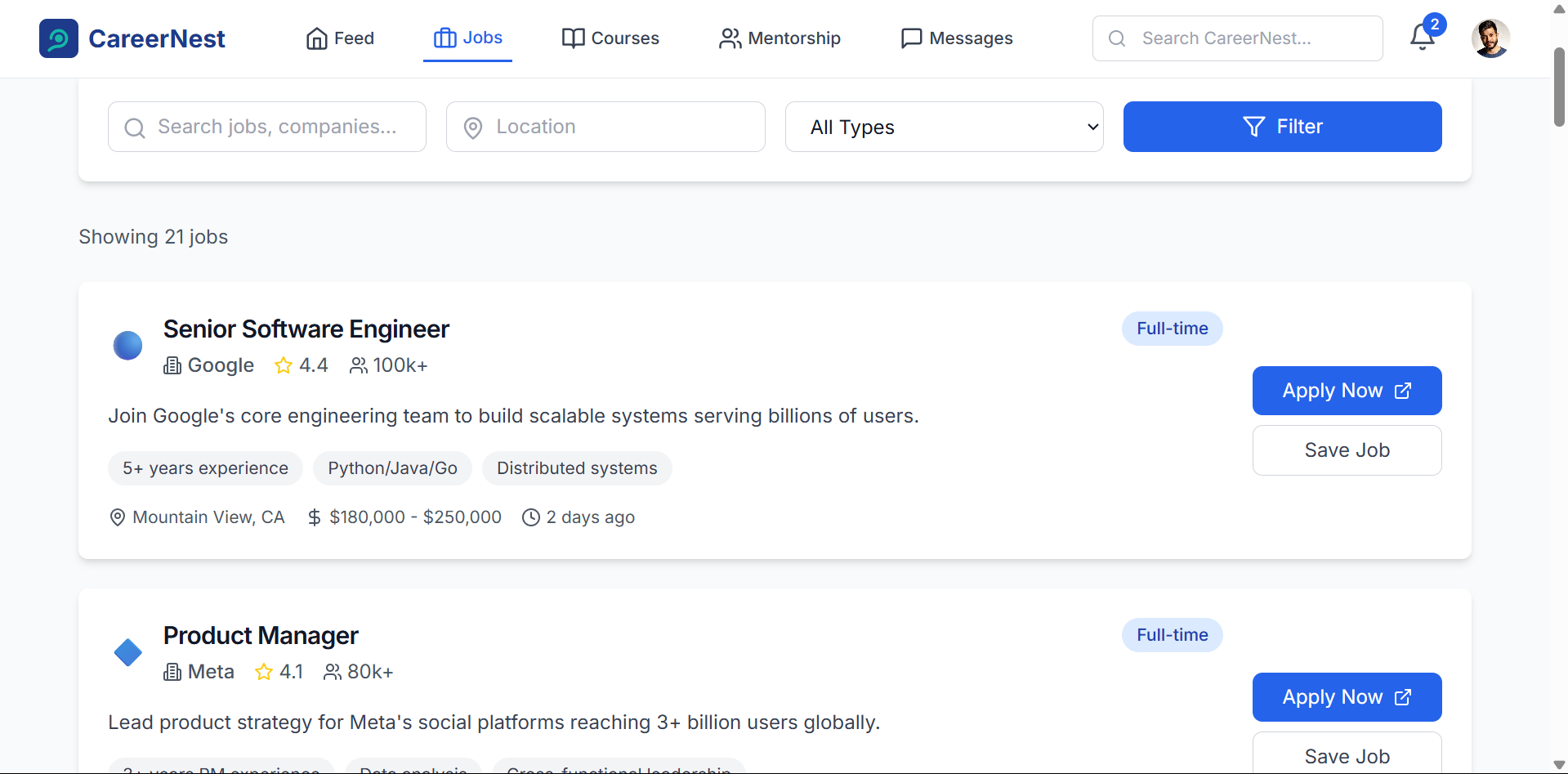Click the Python/Java/Go tag
The height and width of the screenshot is (774, 1568).
[x=392, y=468]
